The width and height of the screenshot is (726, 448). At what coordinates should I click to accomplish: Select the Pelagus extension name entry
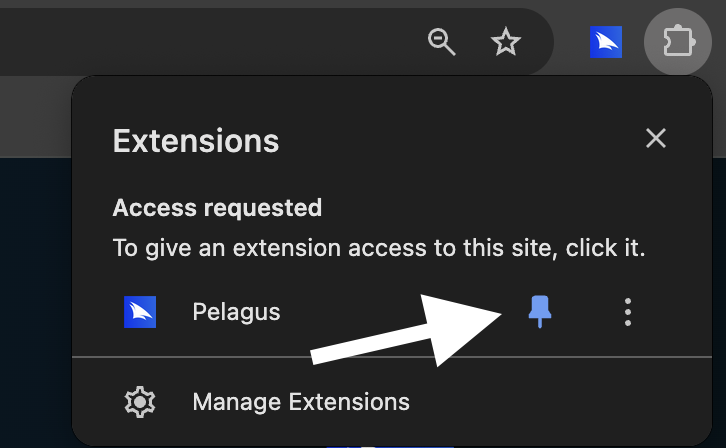click(x=236, y=312)
